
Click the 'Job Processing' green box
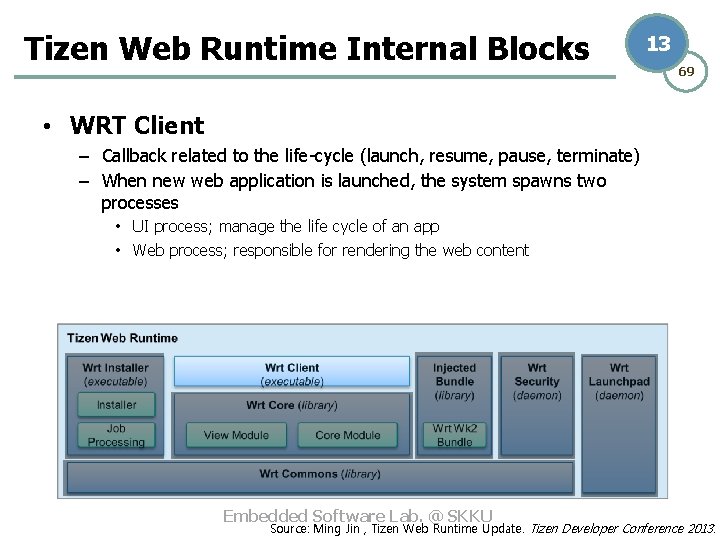pos(116,435)
